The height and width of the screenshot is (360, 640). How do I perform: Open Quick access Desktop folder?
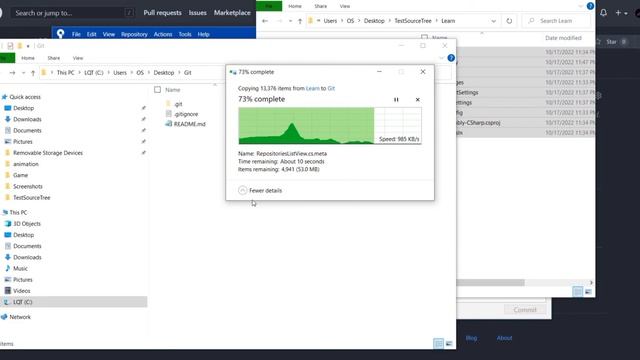(x=23, y=108)
